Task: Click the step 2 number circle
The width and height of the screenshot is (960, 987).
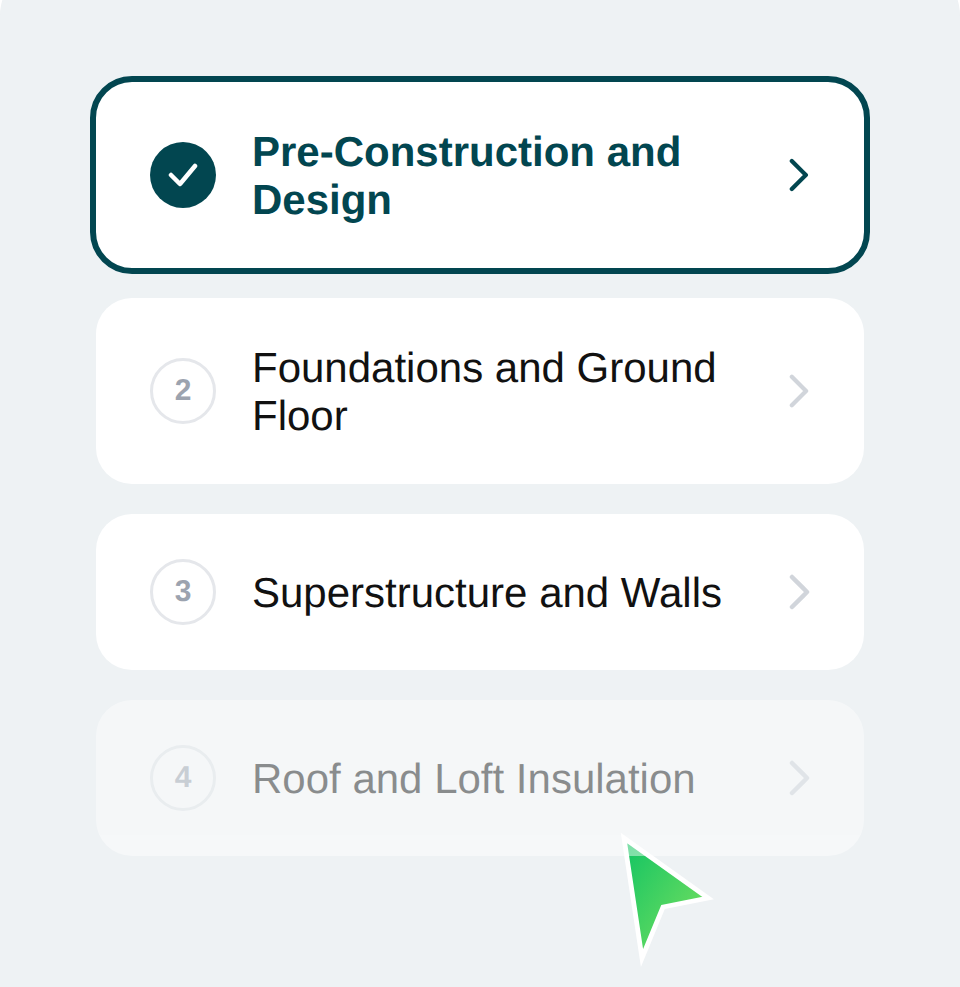Action: tap(183, 390)
